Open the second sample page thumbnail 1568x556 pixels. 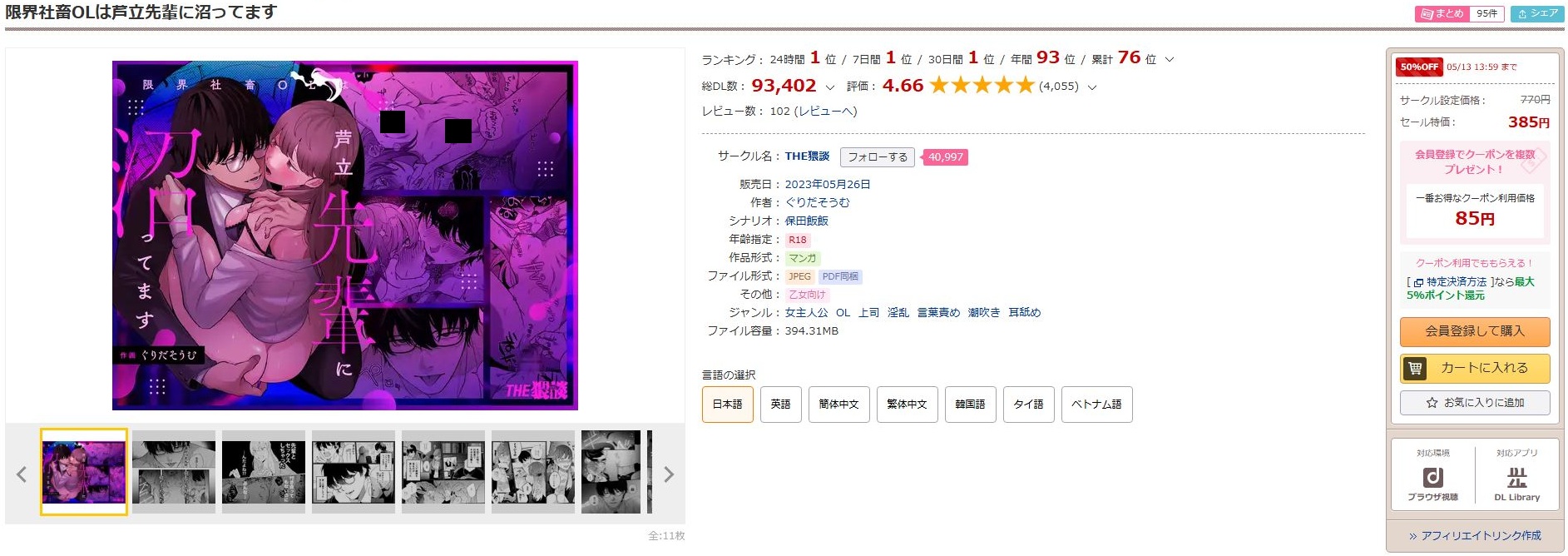(x=173, y=472)
